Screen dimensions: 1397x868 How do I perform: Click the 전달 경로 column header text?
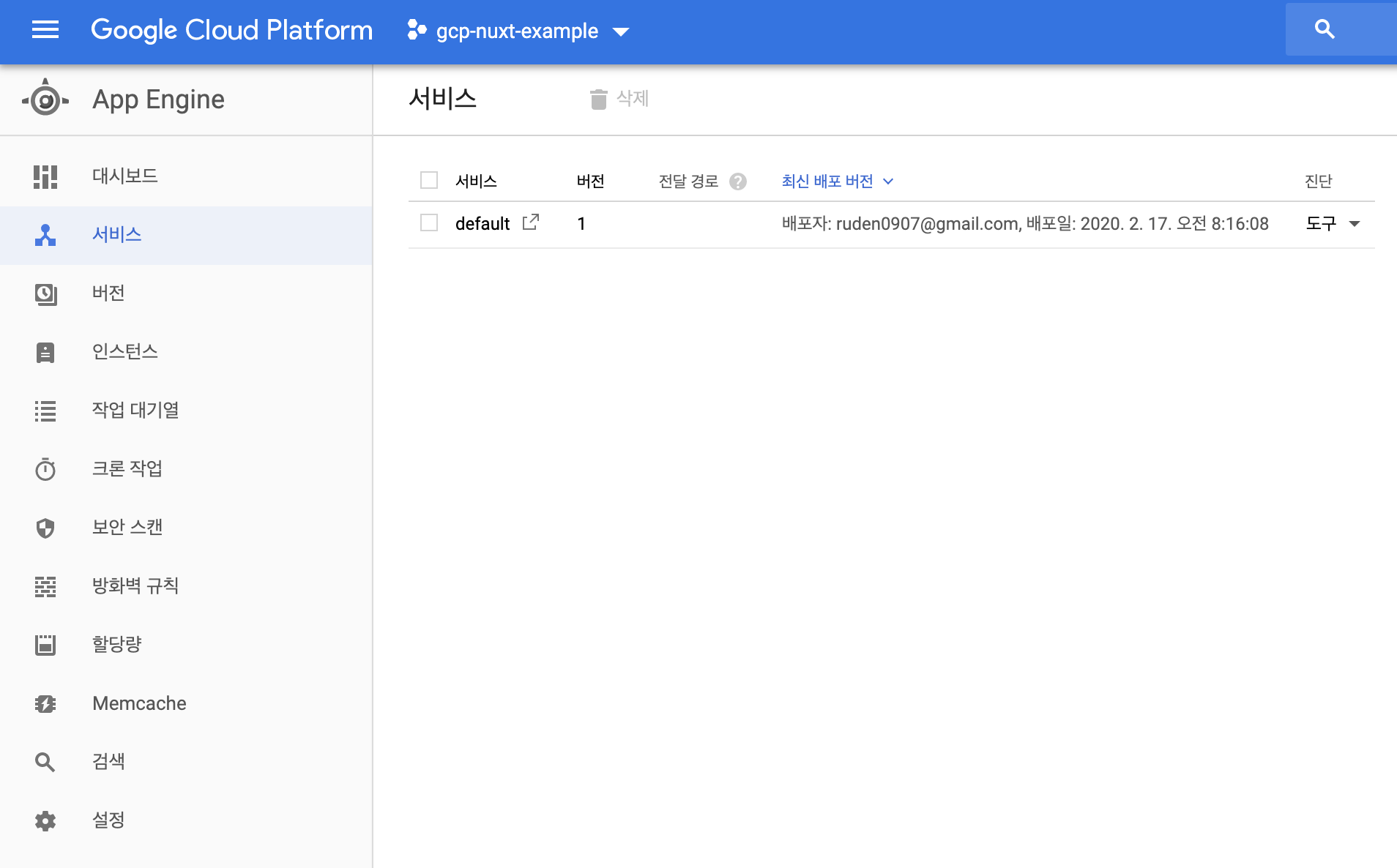coord(688,181)
